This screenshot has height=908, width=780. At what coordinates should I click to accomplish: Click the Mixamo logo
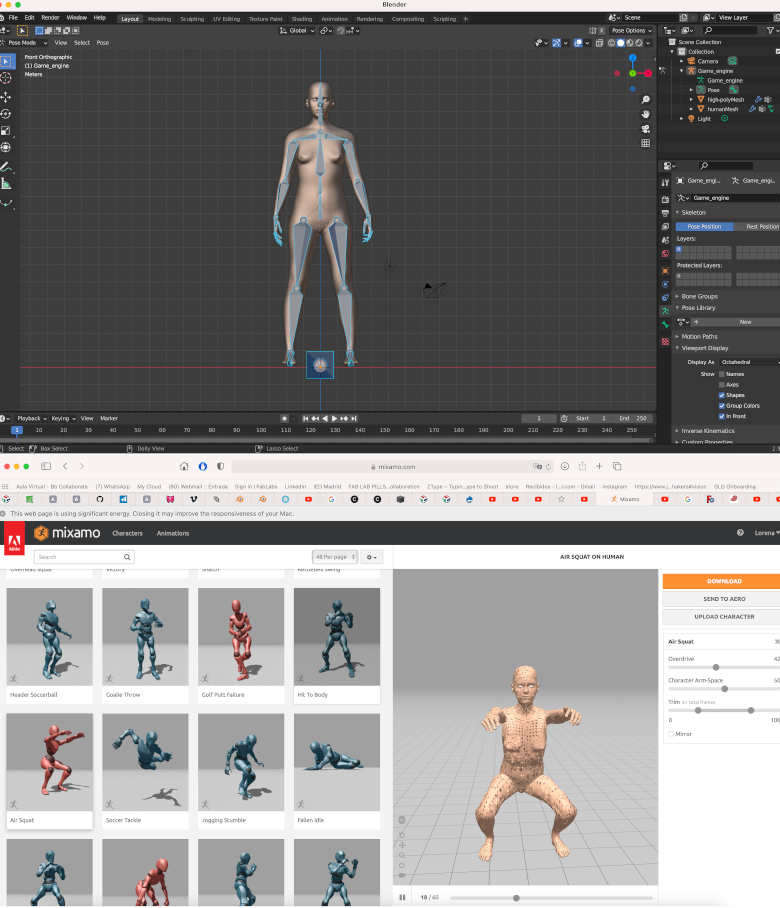point(67,533)
